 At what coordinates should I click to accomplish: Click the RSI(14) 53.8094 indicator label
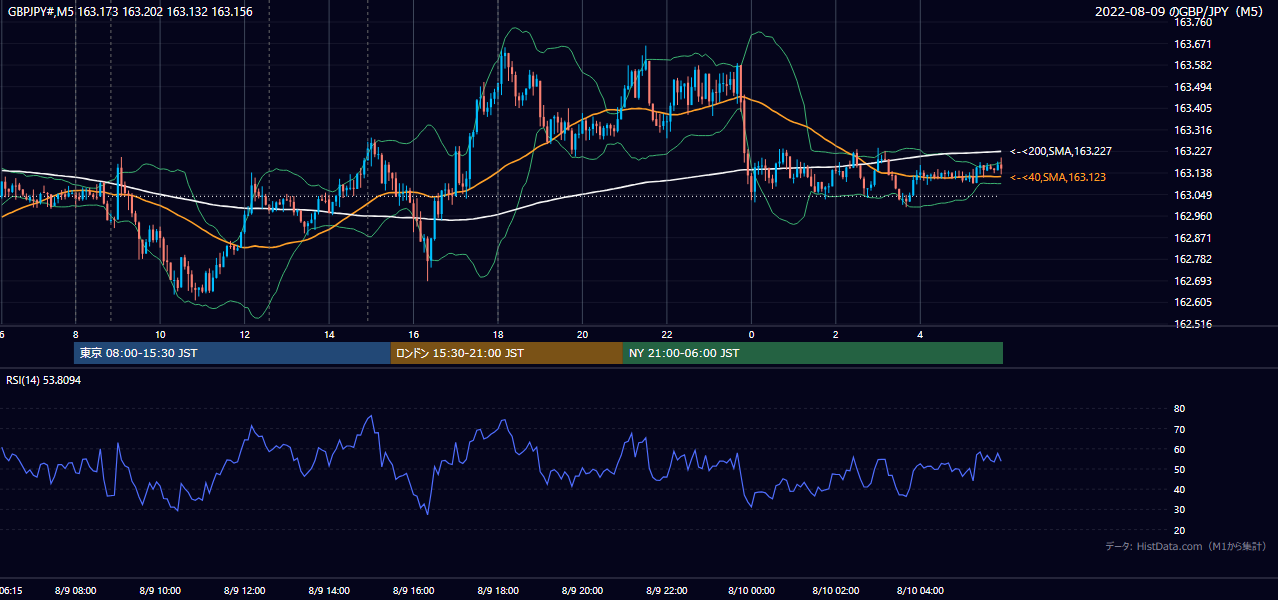click(43, 380)
